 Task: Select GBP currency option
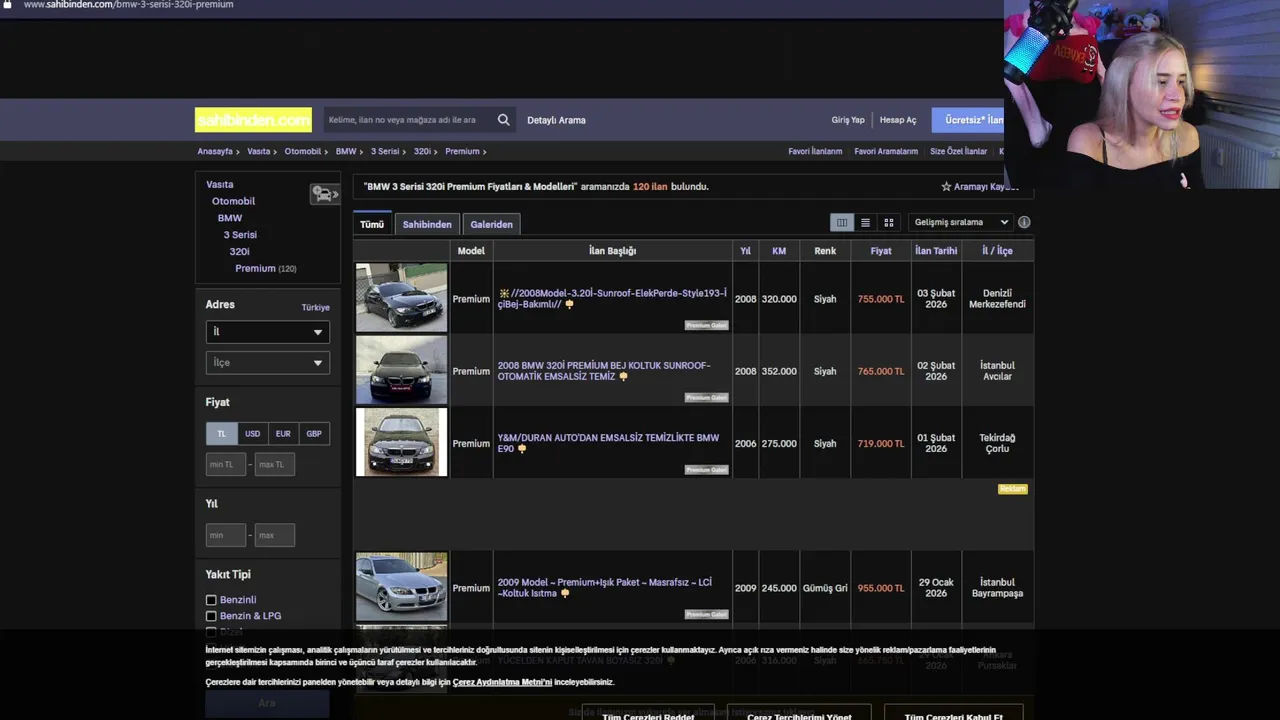click(314, 434)
